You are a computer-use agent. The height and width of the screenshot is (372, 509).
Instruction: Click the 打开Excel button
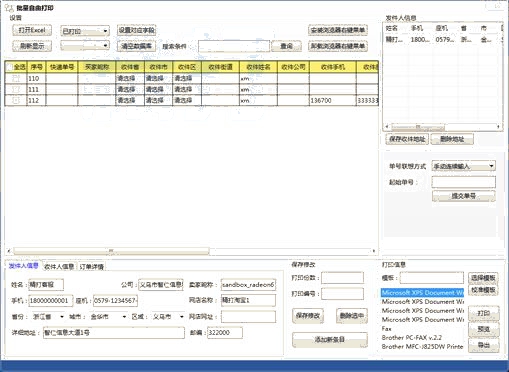(x=32, y=30)
